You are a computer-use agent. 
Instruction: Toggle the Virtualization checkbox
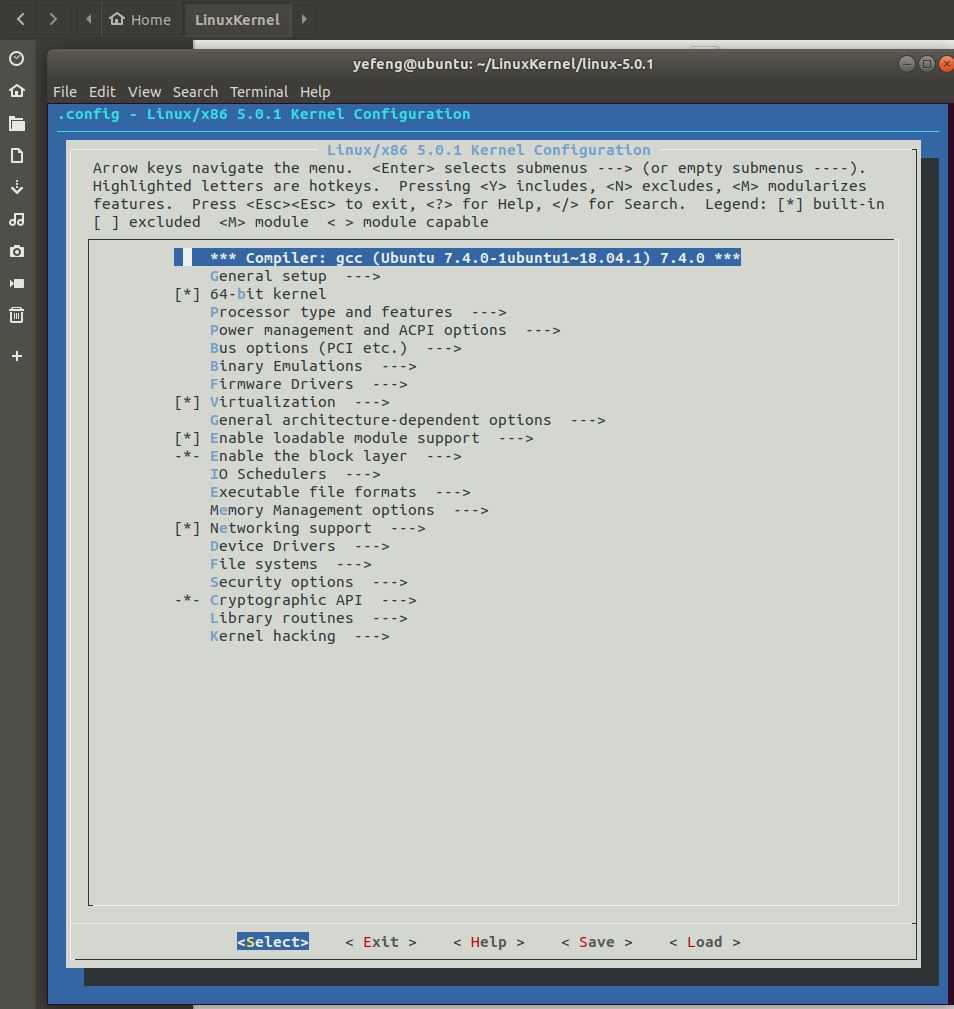click(187, 402)
